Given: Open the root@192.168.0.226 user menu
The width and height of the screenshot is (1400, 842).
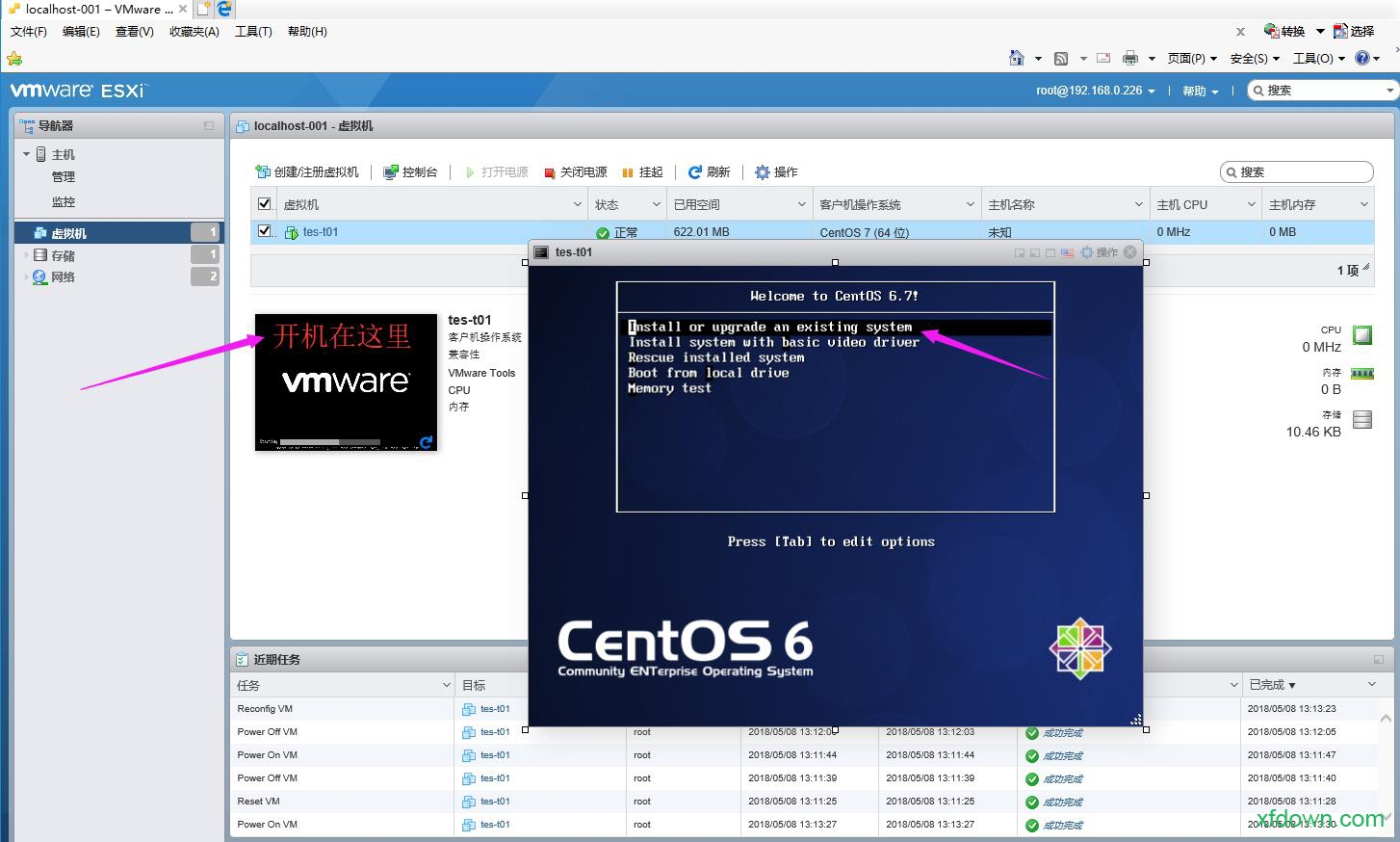Looking at the screenshot, I should 1094,90.
